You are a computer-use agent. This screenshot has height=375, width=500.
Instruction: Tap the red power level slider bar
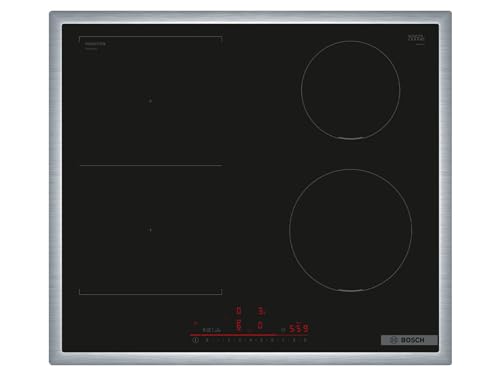point(248,335)
